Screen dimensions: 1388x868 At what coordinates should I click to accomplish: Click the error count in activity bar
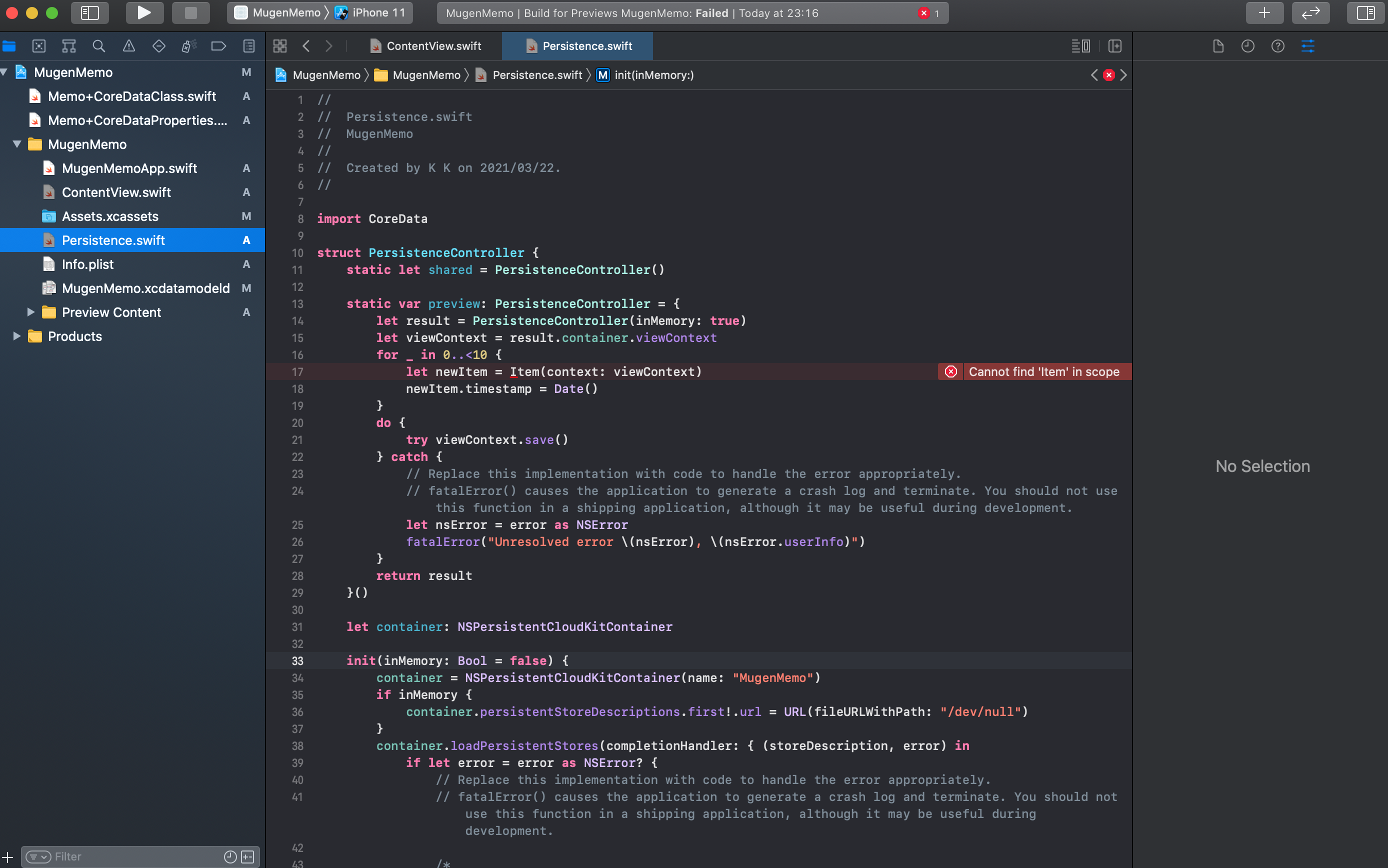point(929,13)
